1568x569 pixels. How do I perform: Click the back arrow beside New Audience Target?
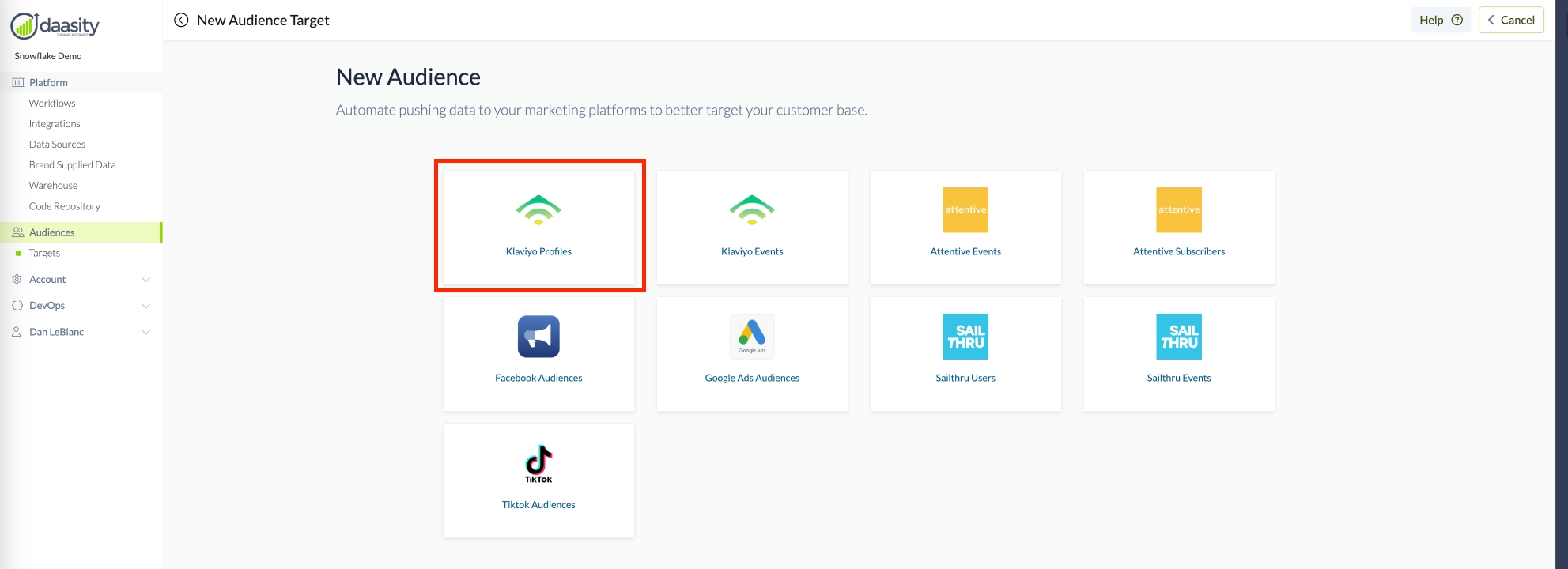pos(181,21)
